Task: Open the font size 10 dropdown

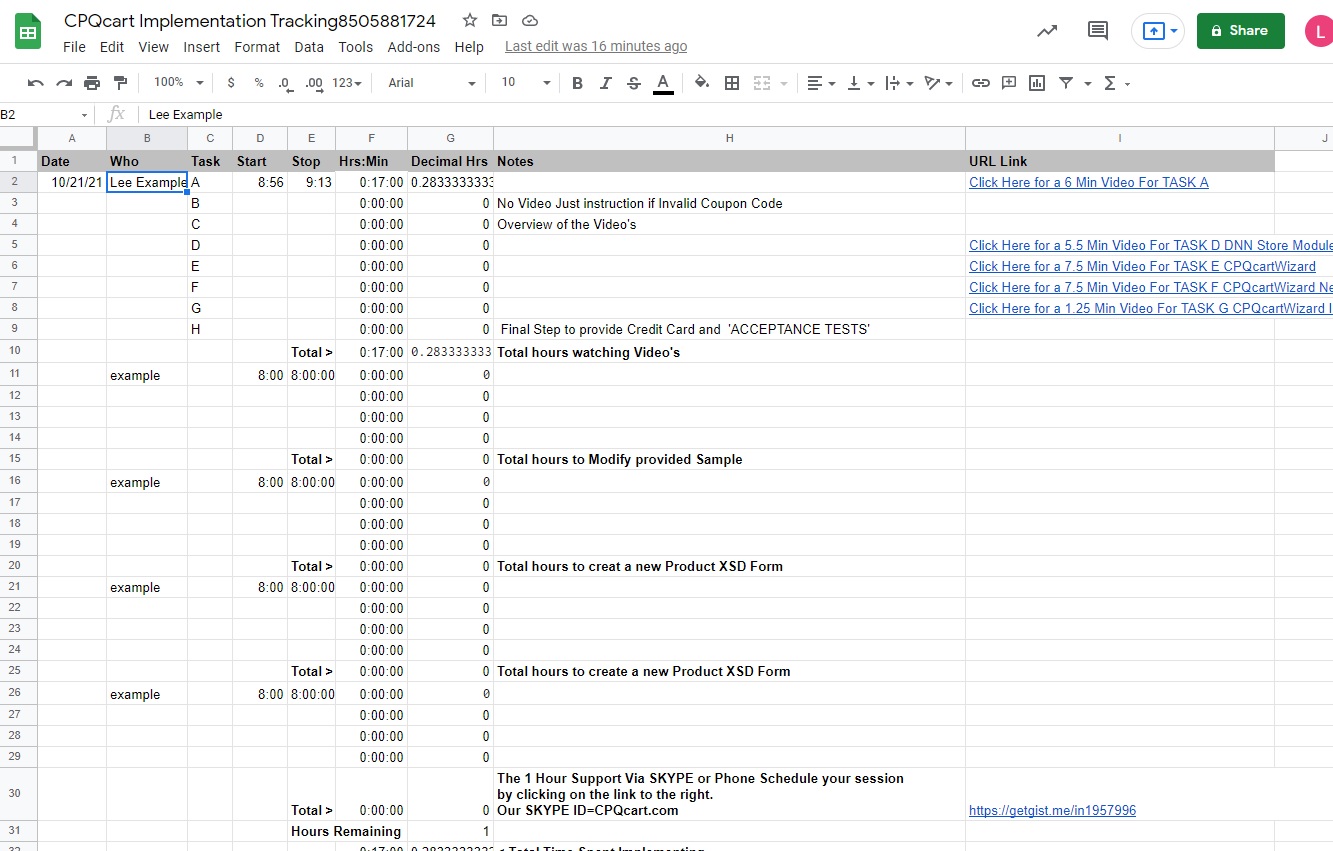Action: tap(526, 83)
